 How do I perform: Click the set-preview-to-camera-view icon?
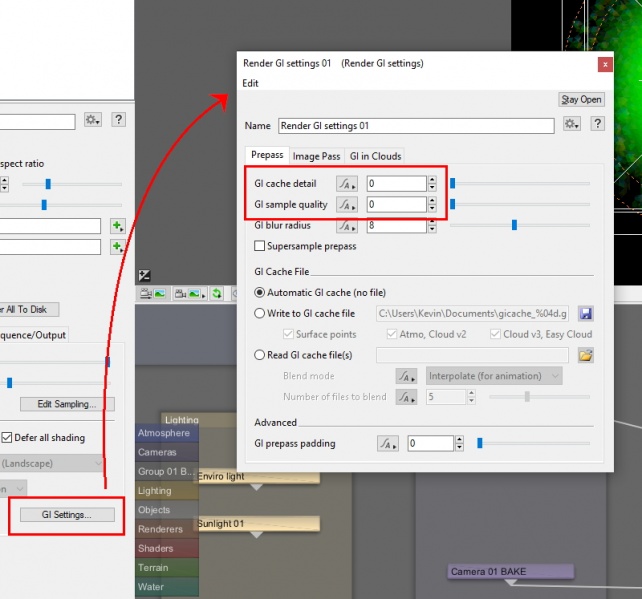(x=188, y=293)
